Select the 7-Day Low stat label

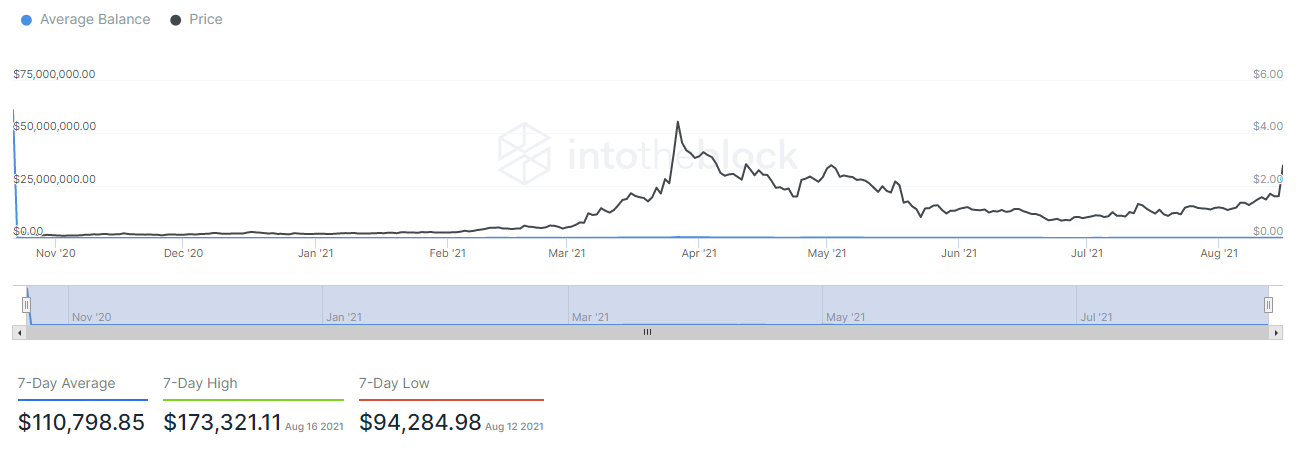click(394, 383)
